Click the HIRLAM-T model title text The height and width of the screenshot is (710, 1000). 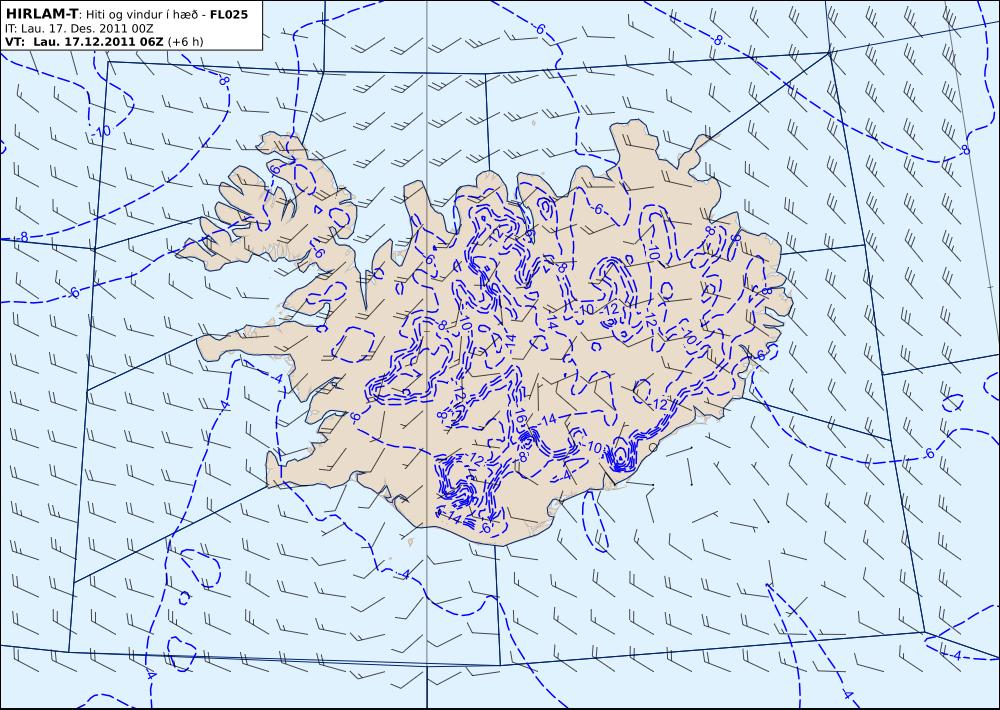41,13
